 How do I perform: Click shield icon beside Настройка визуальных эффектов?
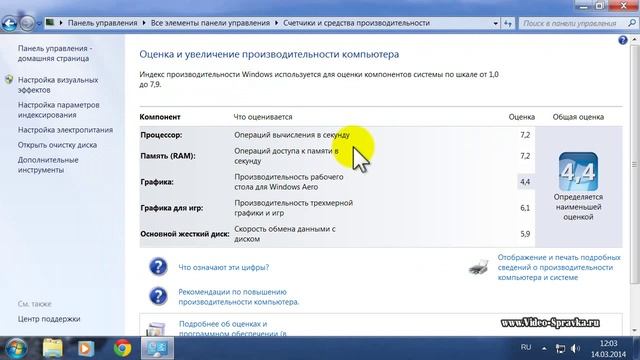(9, 80)
